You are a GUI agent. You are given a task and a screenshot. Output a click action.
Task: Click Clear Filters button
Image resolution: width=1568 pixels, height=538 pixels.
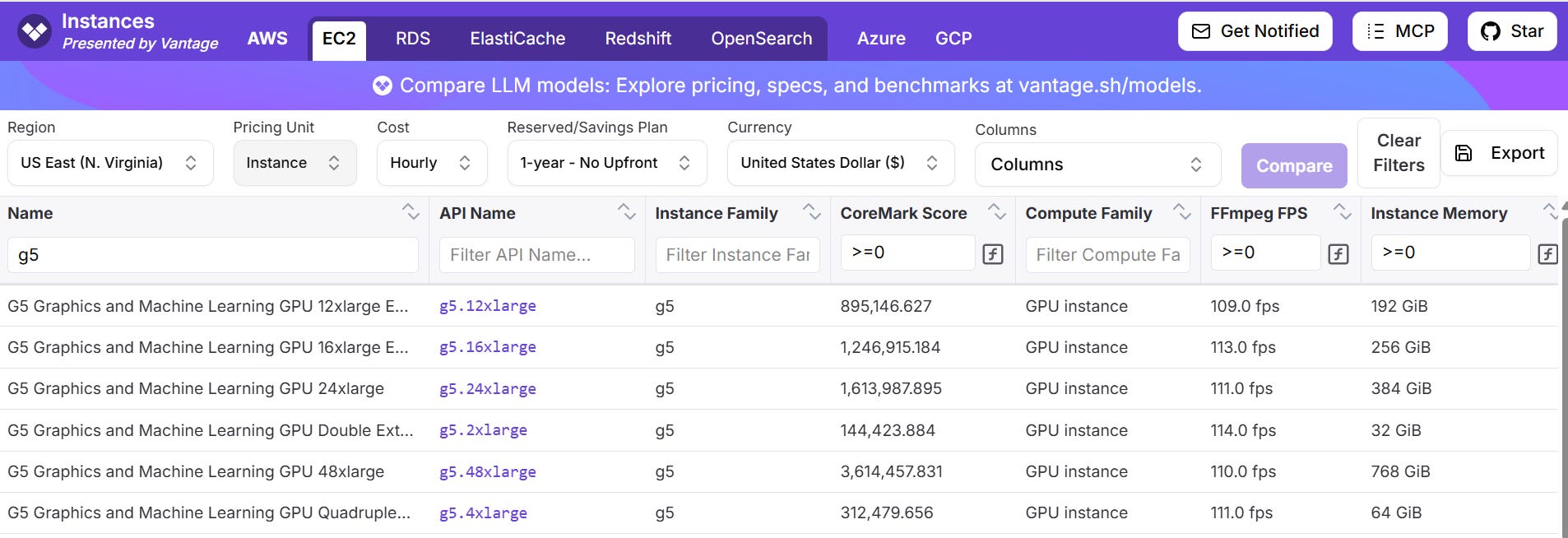coord(1399,153)
